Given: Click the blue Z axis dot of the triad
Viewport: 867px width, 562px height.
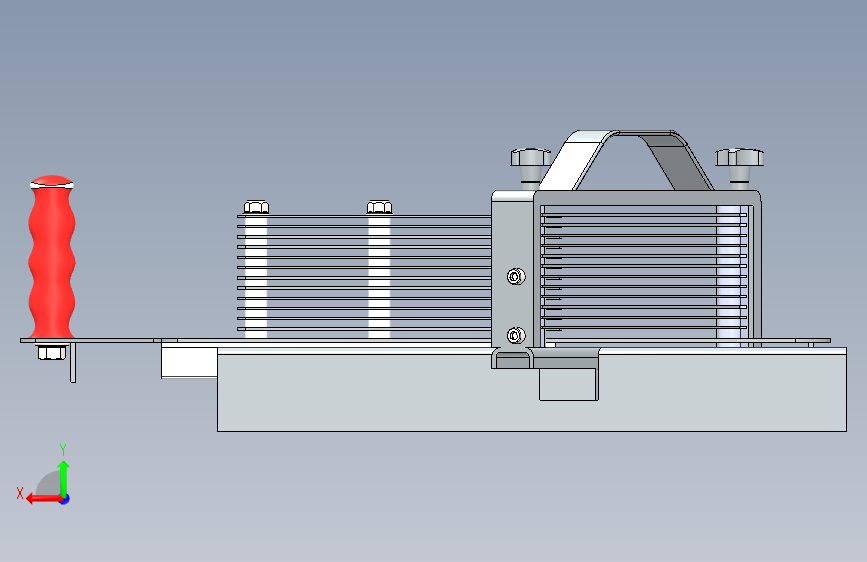Looking at the screenshot, I should [x=65, y=499].
